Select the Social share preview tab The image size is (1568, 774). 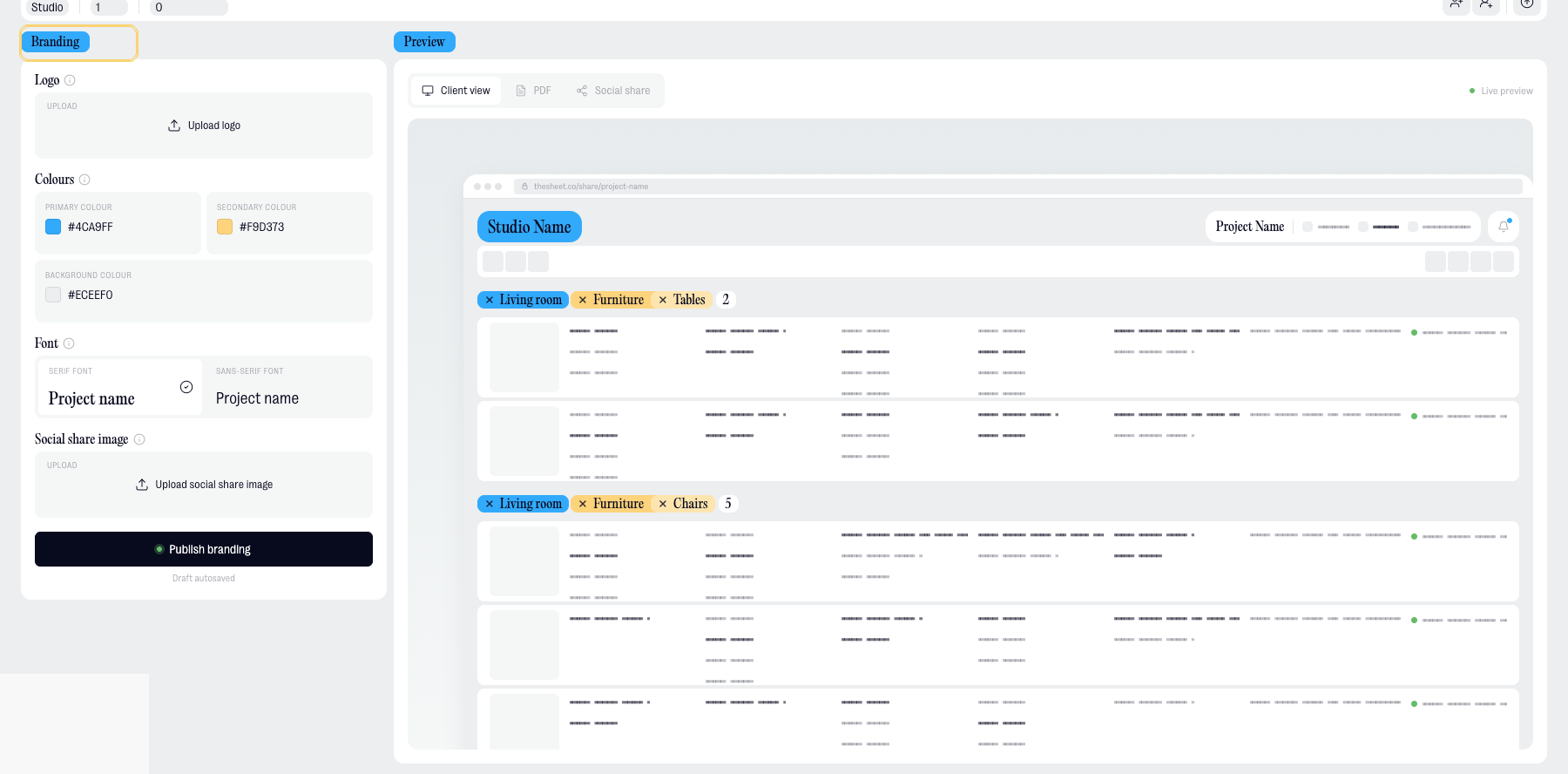(613, 91)
